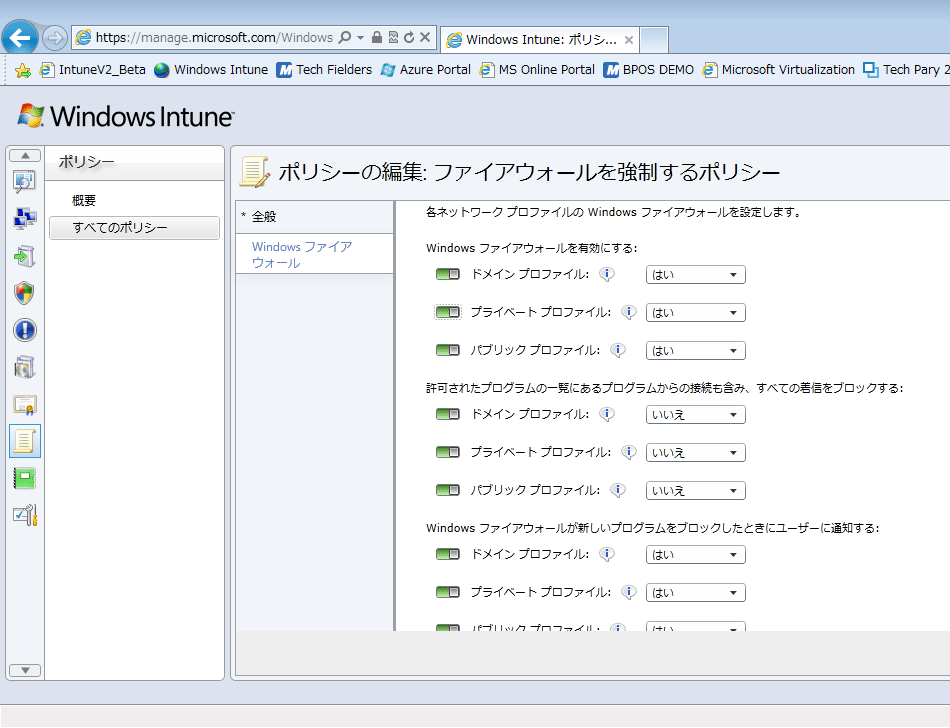
Task: Click the Compatibility View icon in address bar
Action: 393,38
